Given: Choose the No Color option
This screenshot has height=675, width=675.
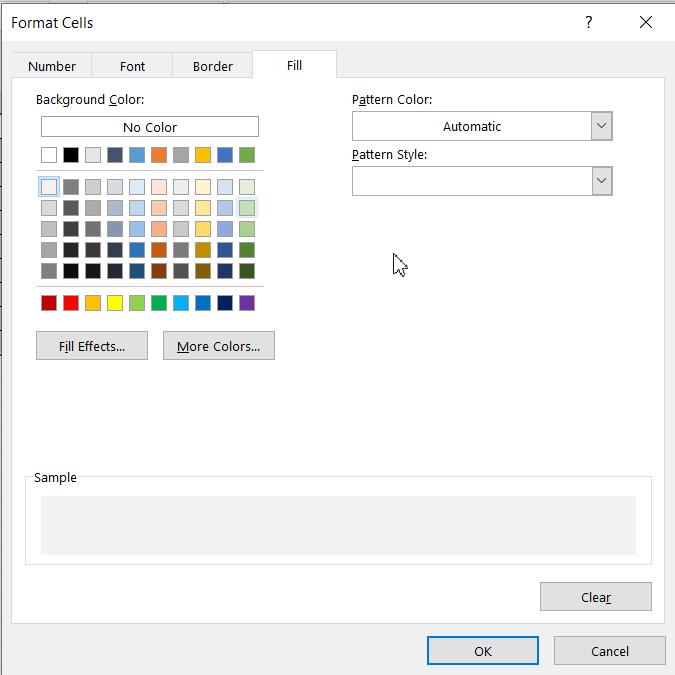Looking at the screenshot, I should [150, 127].
